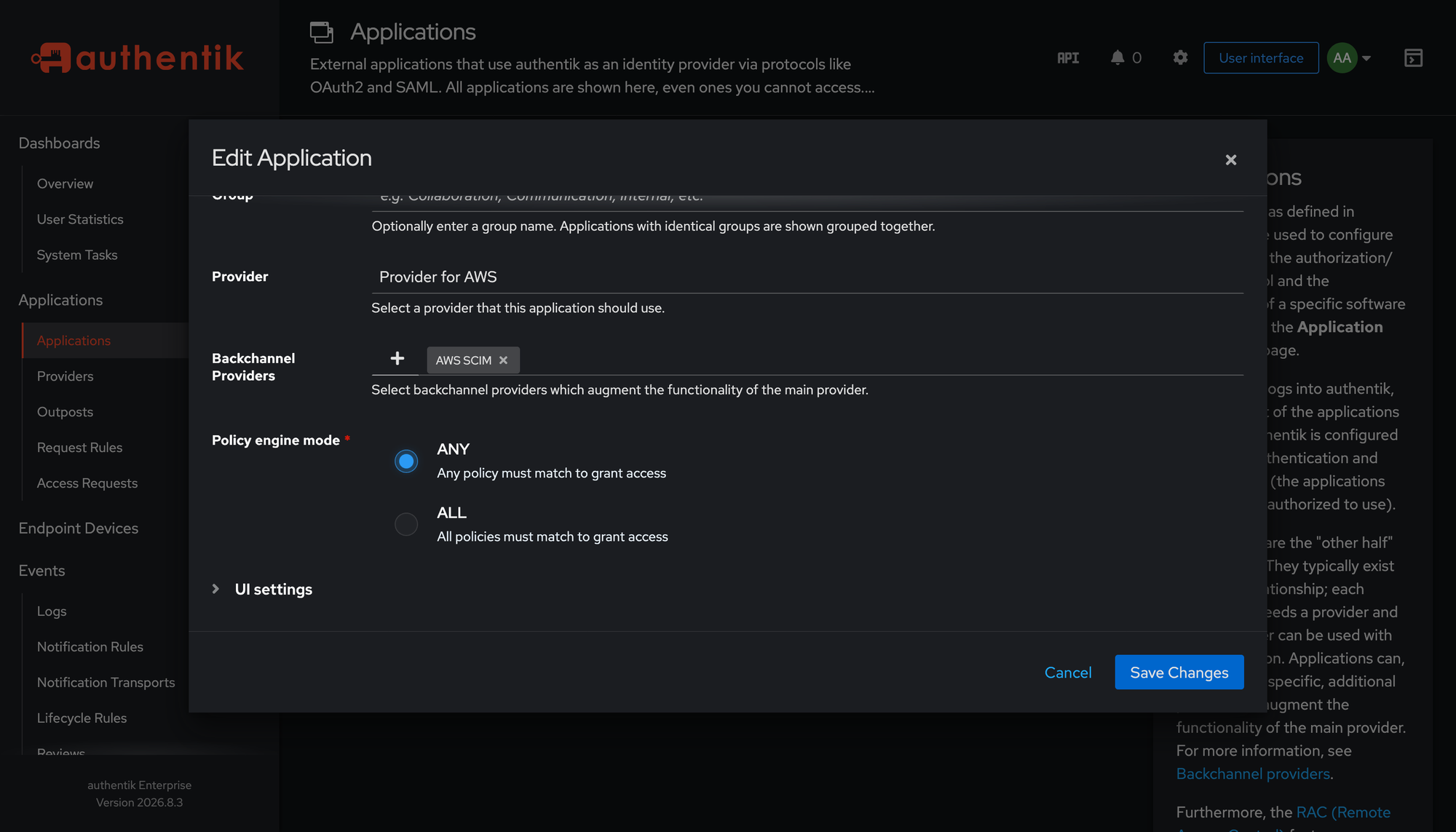Screen dimensions: 1456x832
Task: Close the Edit Application dialog
Action: (1230, 159)
